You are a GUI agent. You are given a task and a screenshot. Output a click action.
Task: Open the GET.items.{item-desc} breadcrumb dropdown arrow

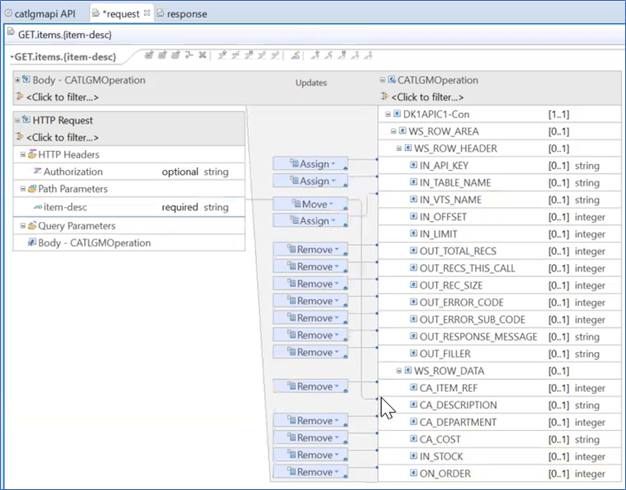(12, 57)
